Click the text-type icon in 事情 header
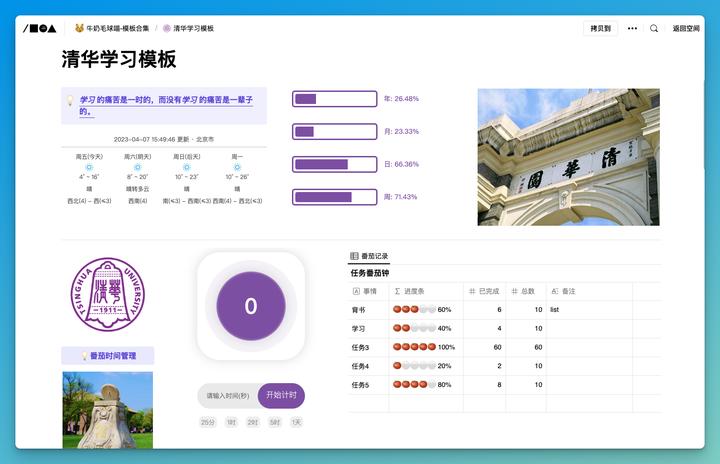The image size is (720, 464). pos(356,291)
